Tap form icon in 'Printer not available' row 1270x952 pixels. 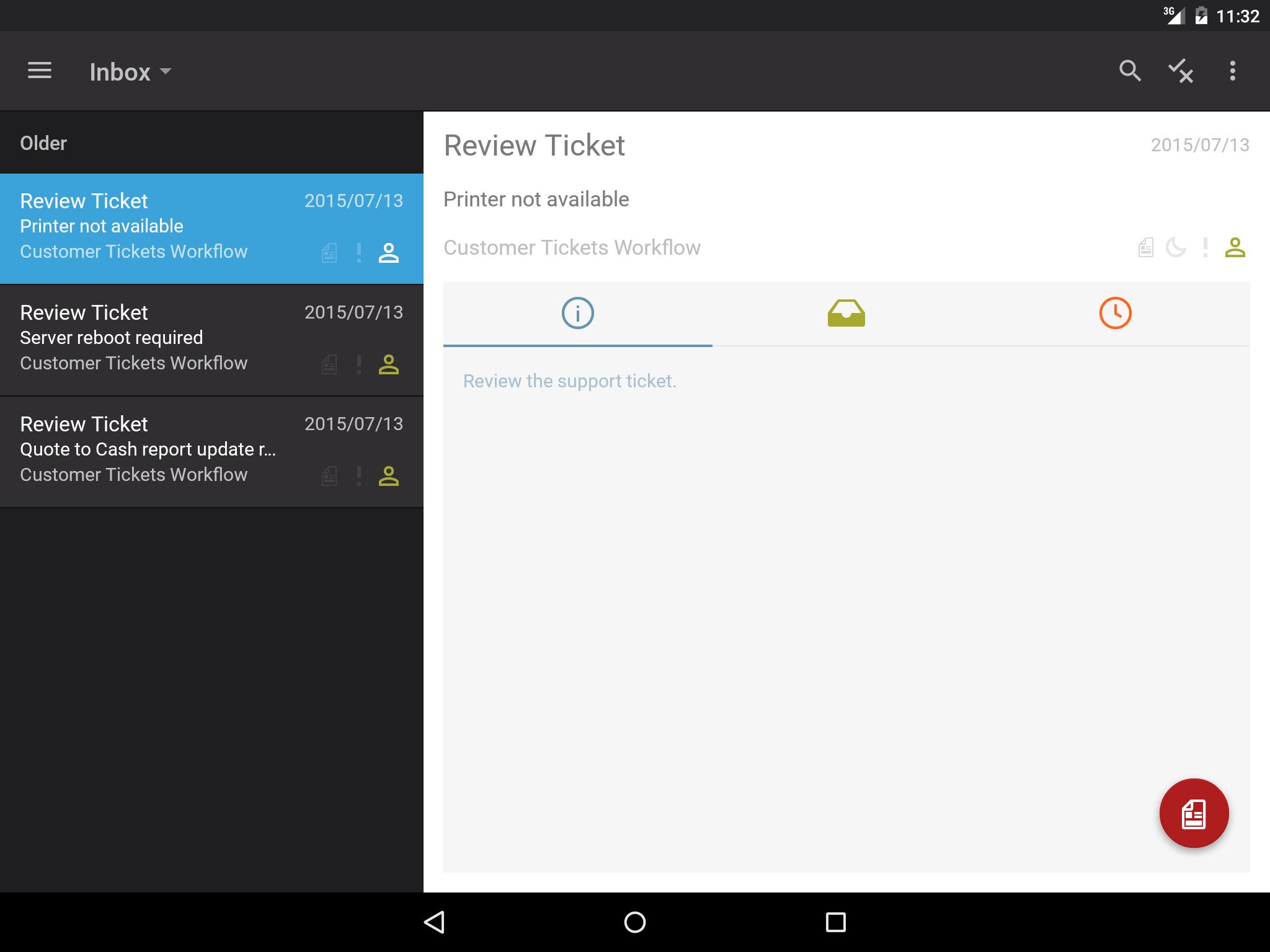pyautogui.click(x=329, y=253)
